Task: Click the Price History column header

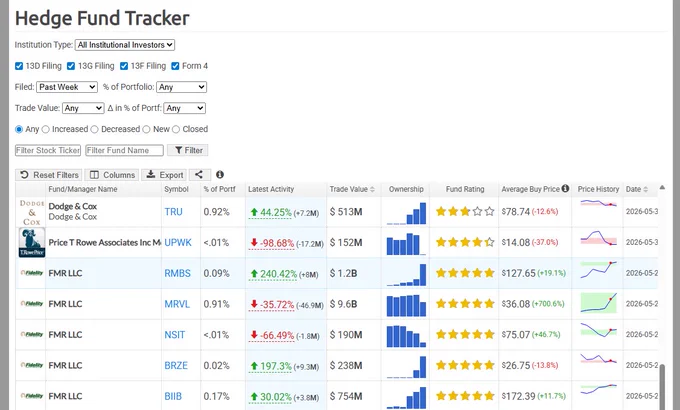Action: point(598,189)
